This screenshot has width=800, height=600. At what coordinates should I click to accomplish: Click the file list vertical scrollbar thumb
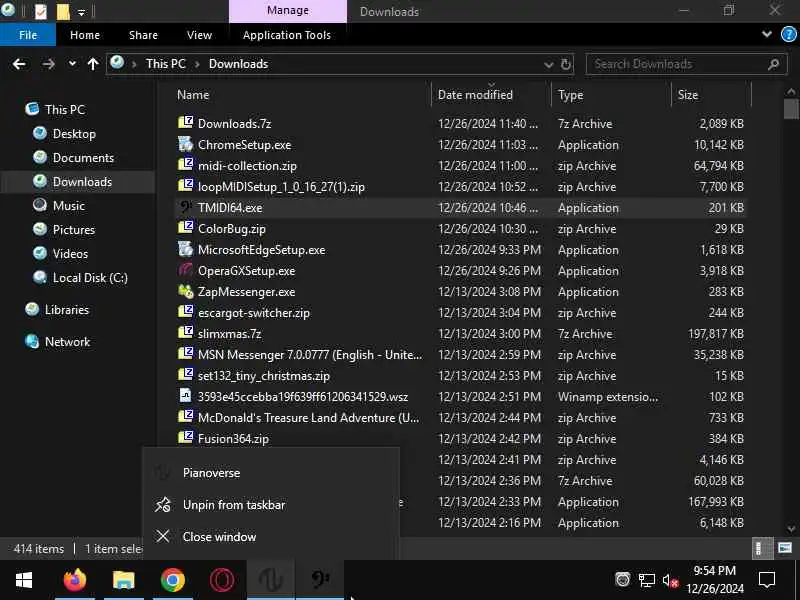pyautogui.click(x=791, y=109)
